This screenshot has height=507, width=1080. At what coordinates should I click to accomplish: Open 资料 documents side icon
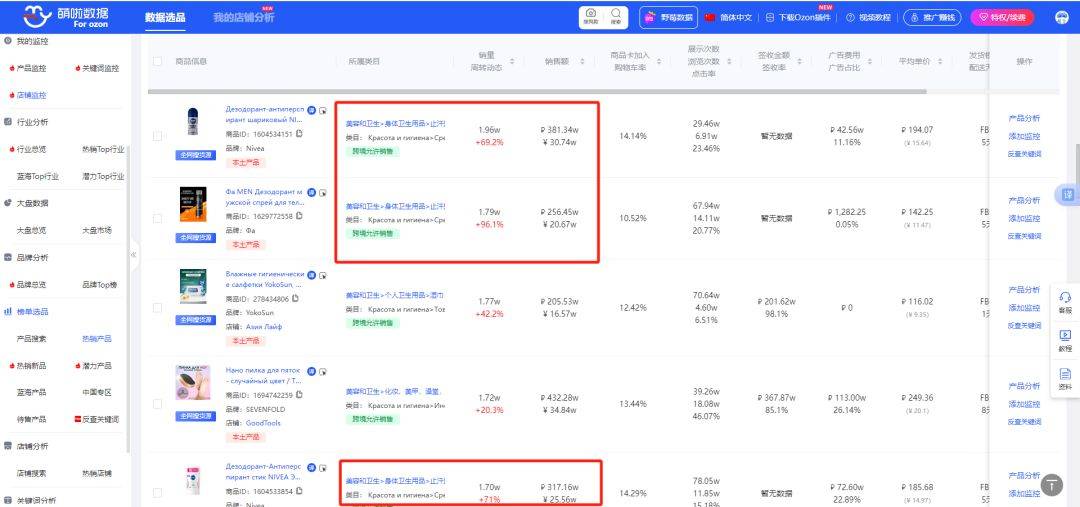[x=1065, y=379]
